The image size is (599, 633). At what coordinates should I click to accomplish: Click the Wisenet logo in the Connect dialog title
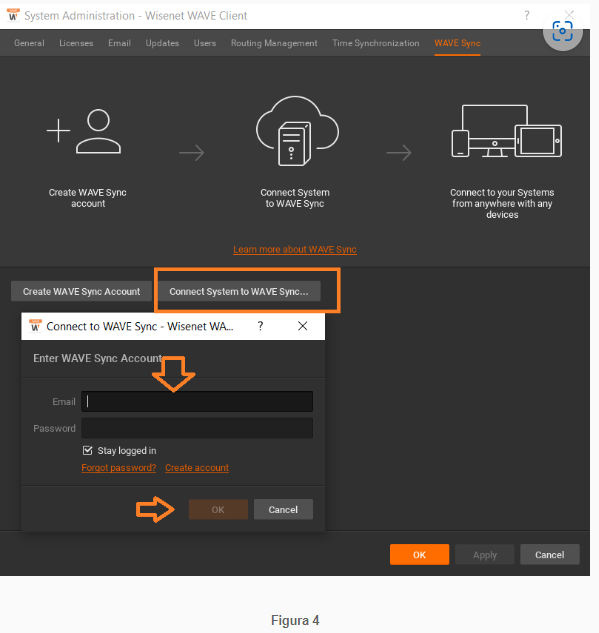(x=36, y=325)
